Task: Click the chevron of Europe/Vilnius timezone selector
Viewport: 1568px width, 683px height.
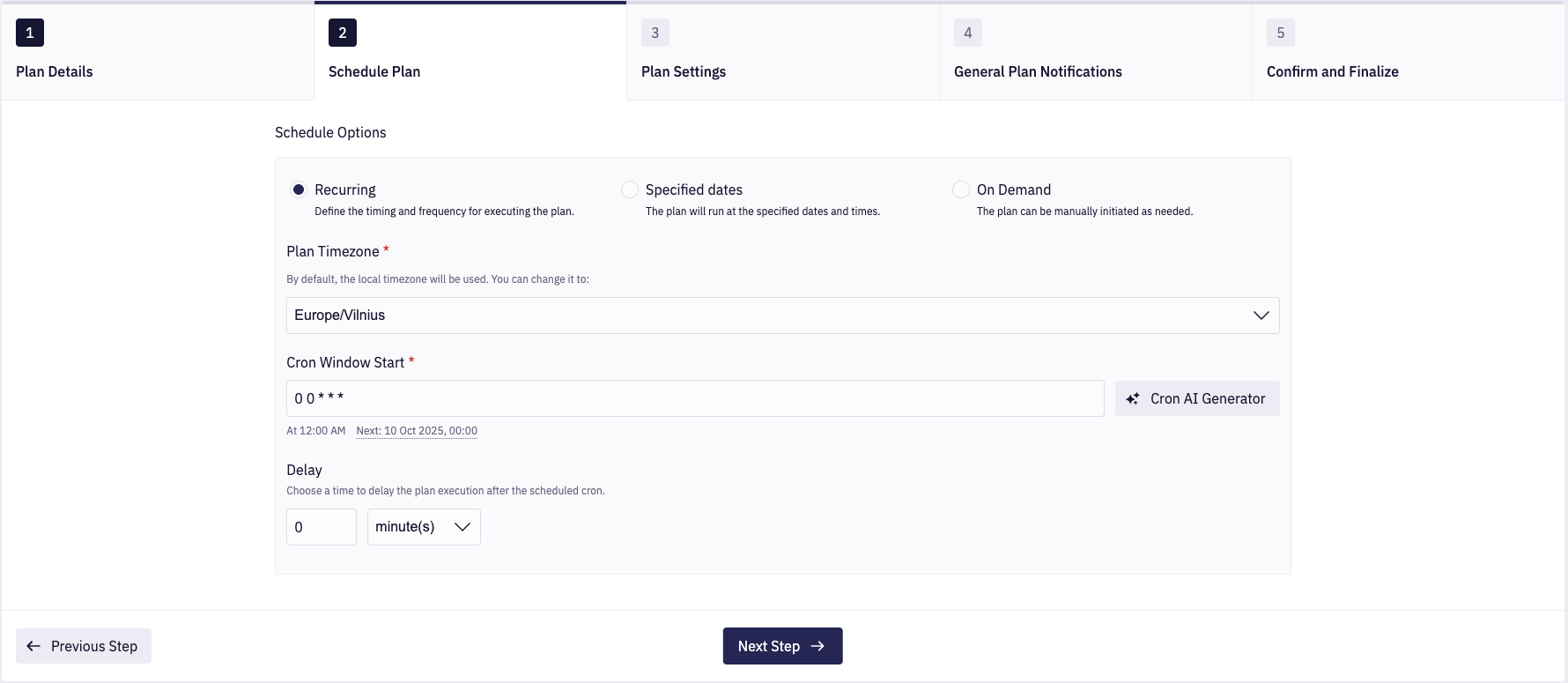Action: [1261, 316]
